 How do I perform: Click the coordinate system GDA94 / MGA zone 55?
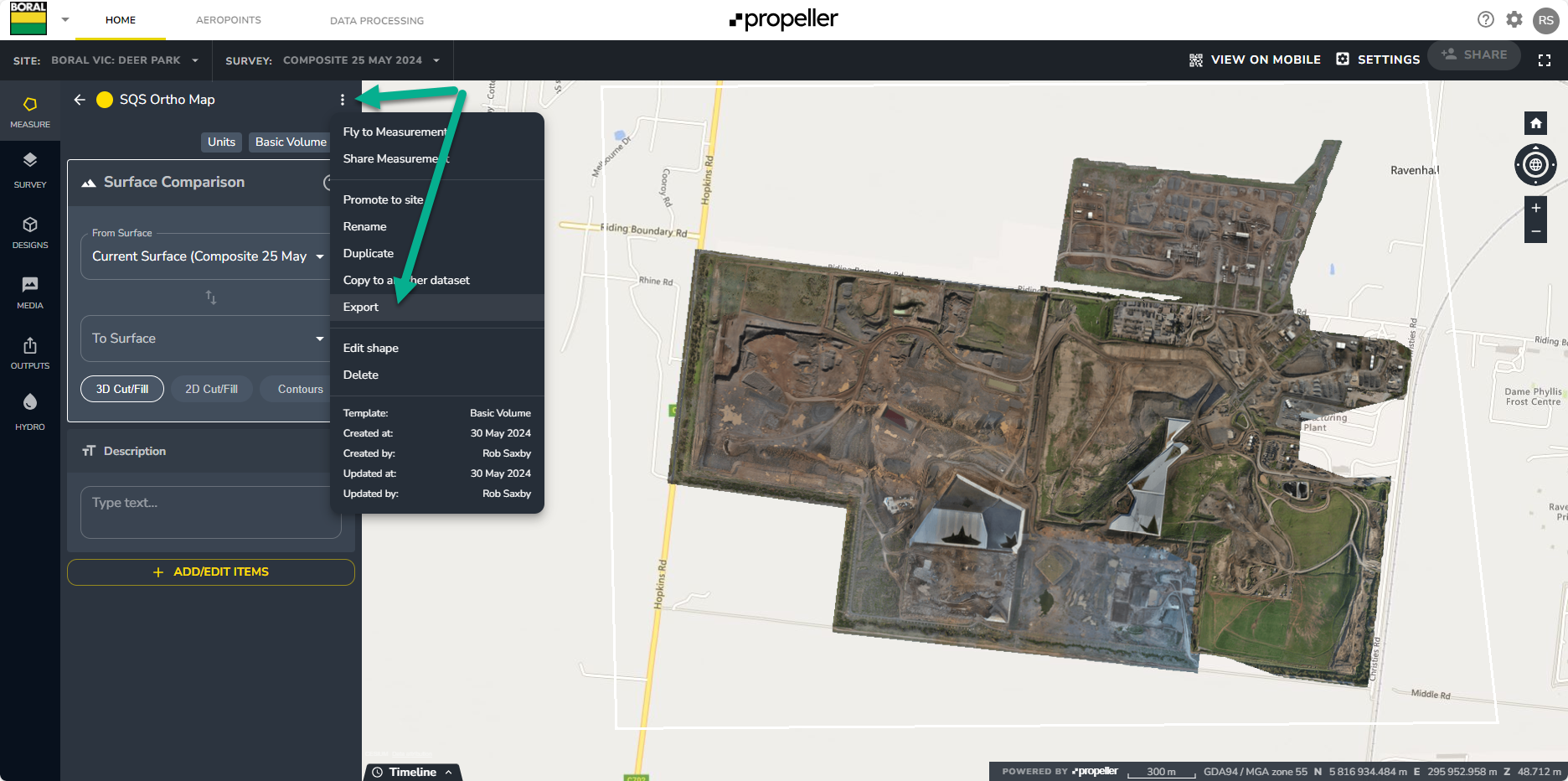pos(1256,772)
